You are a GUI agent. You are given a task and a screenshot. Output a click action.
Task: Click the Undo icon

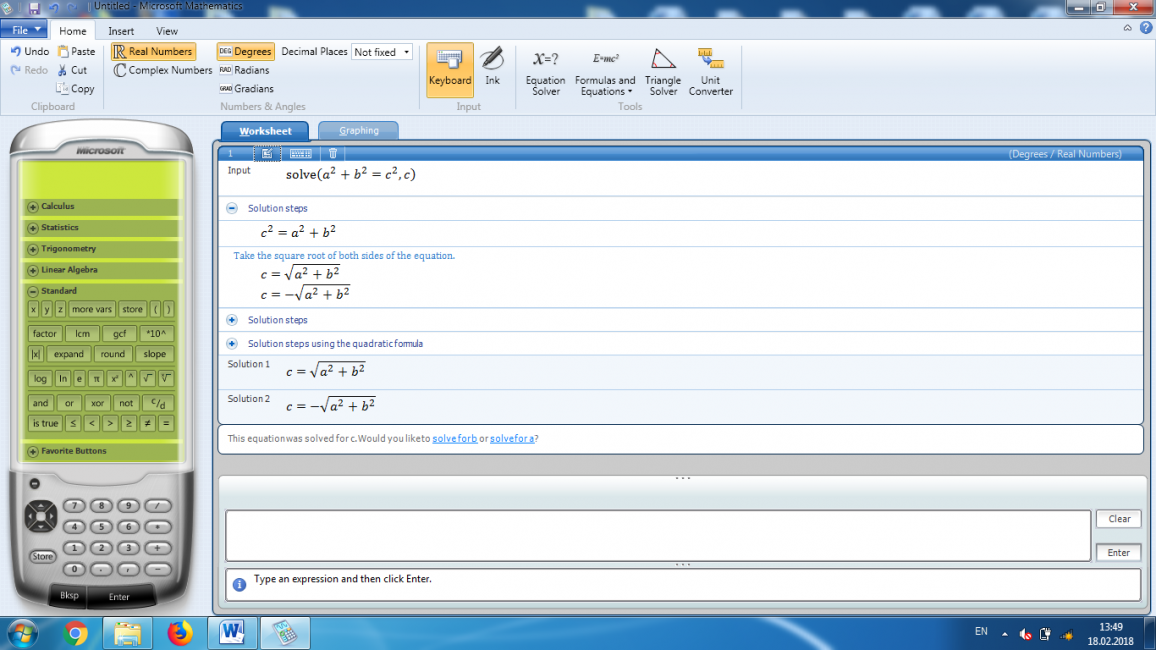tap(16, 52)
